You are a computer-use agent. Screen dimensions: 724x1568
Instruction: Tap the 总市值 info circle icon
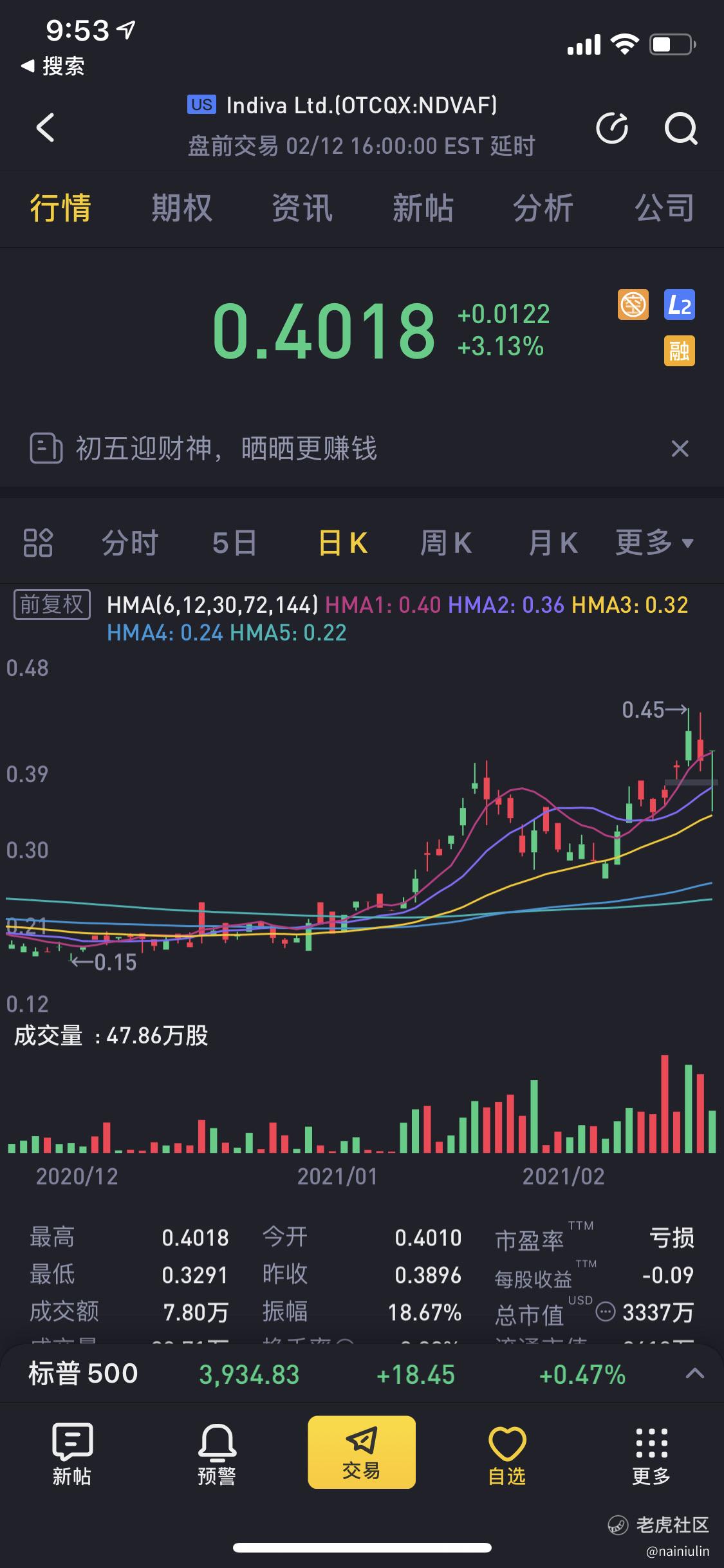point(606,1312)
